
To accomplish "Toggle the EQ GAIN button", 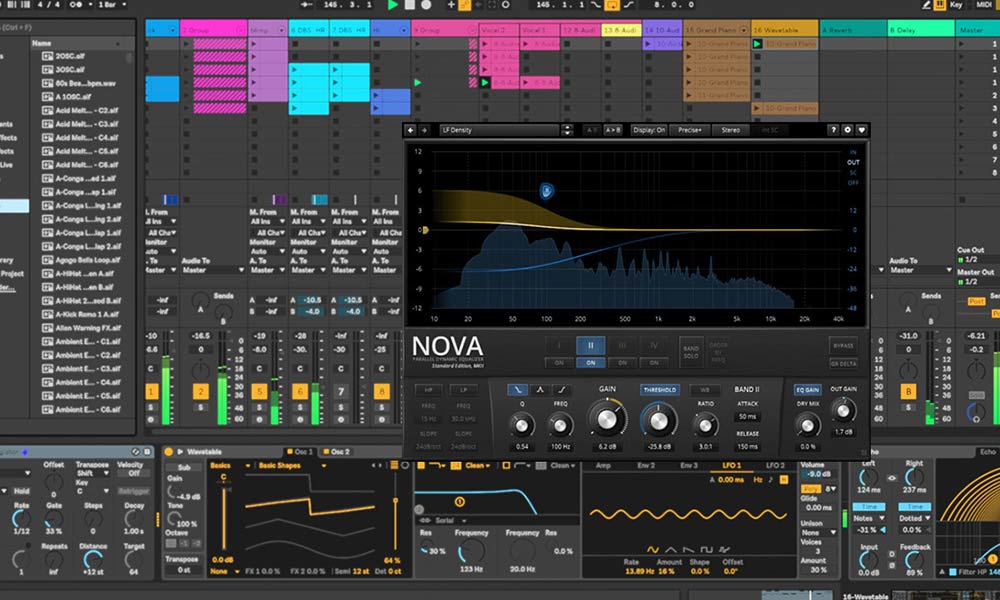I will [808, 390].
